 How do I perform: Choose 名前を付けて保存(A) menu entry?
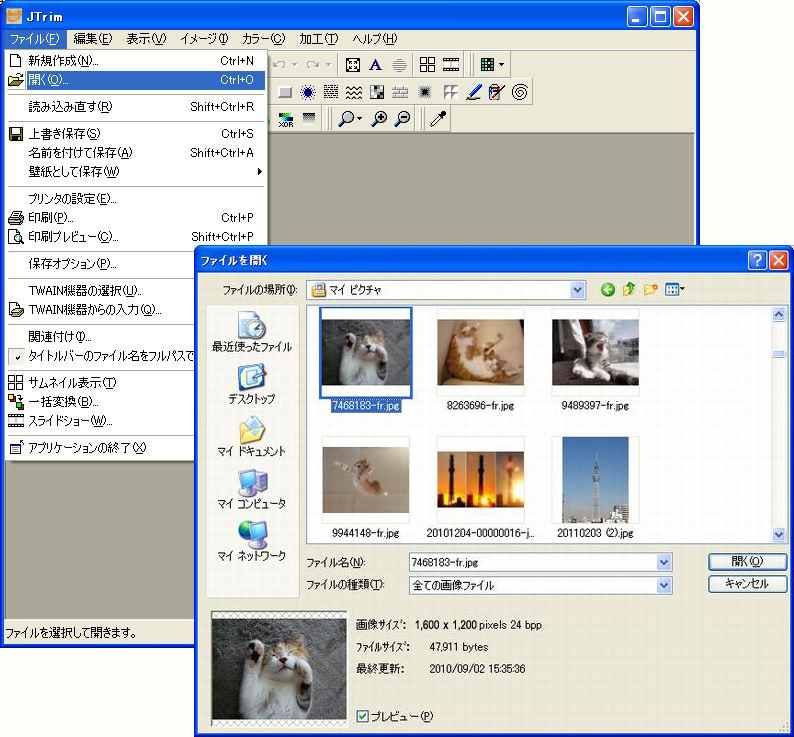point(136,152)
